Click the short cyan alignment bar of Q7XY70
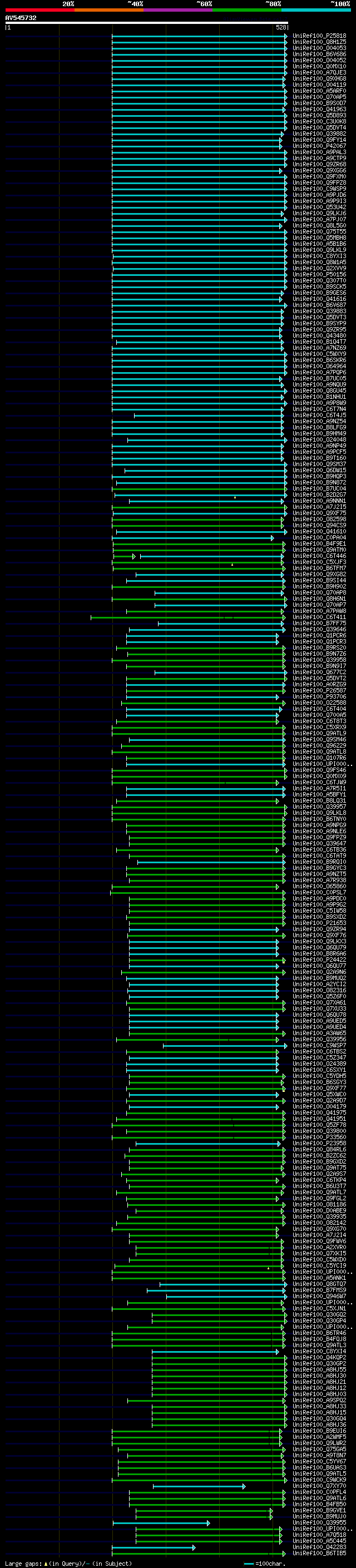The image size is (356, 1568). click(x=199, y=1486)
